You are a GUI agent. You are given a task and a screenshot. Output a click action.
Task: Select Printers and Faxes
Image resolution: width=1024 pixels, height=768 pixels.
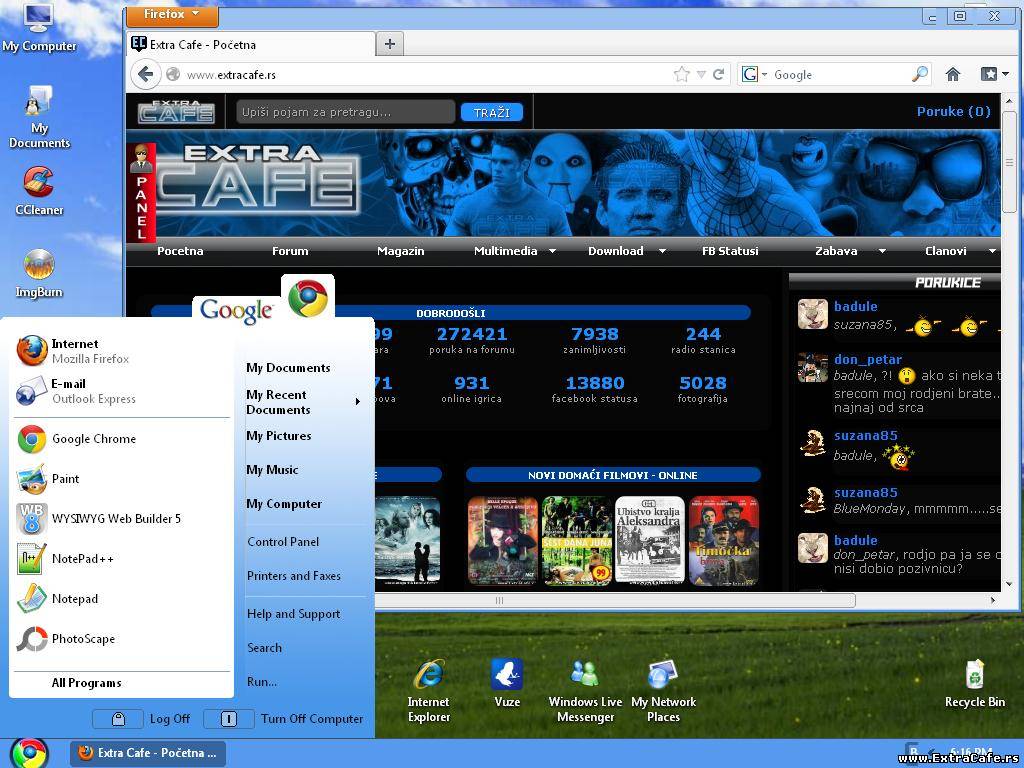pyautogui.click(x=294, y=575)
